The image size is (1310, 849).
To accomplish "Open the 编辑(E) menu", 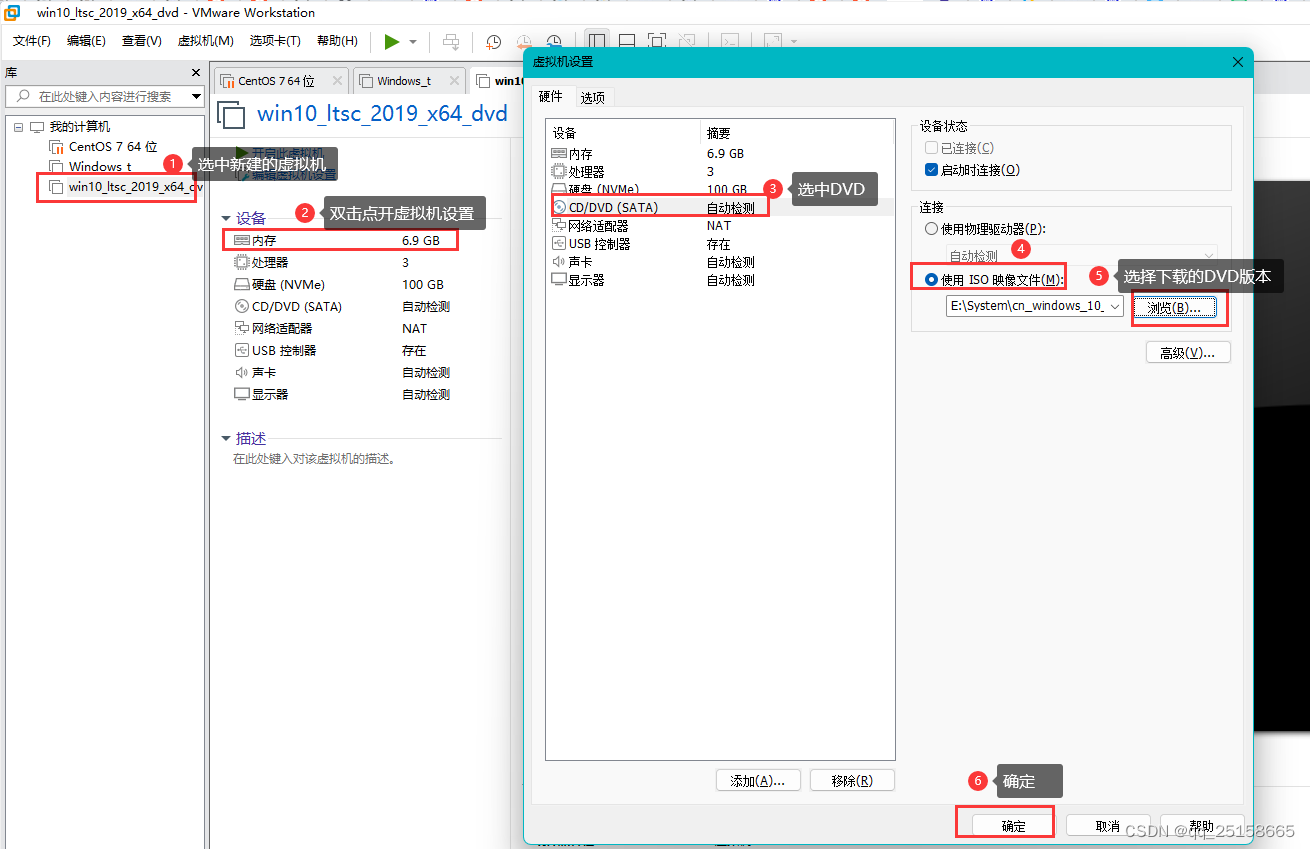I will 86,41.
